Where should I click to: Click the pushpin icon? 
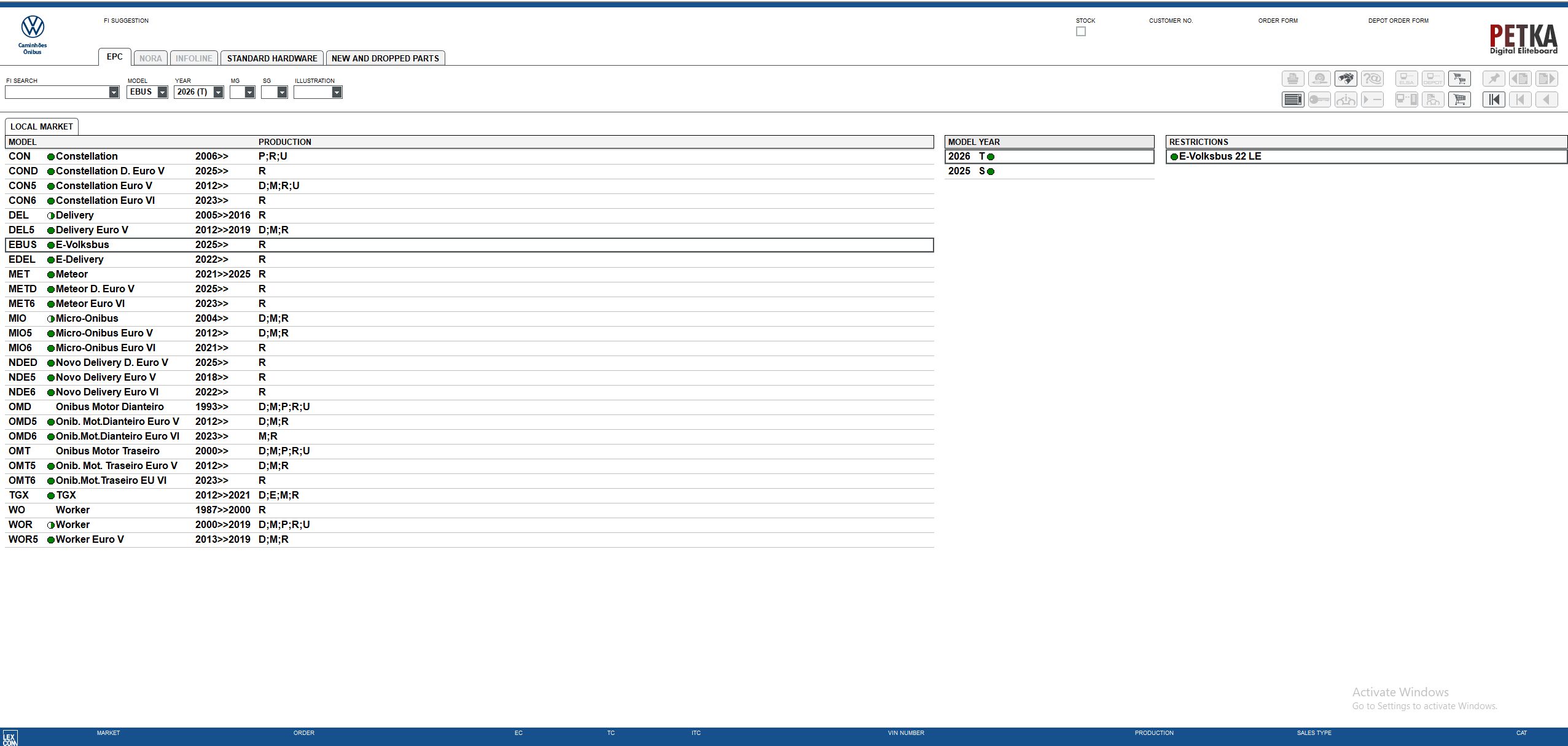click(x=1494, y=79)
